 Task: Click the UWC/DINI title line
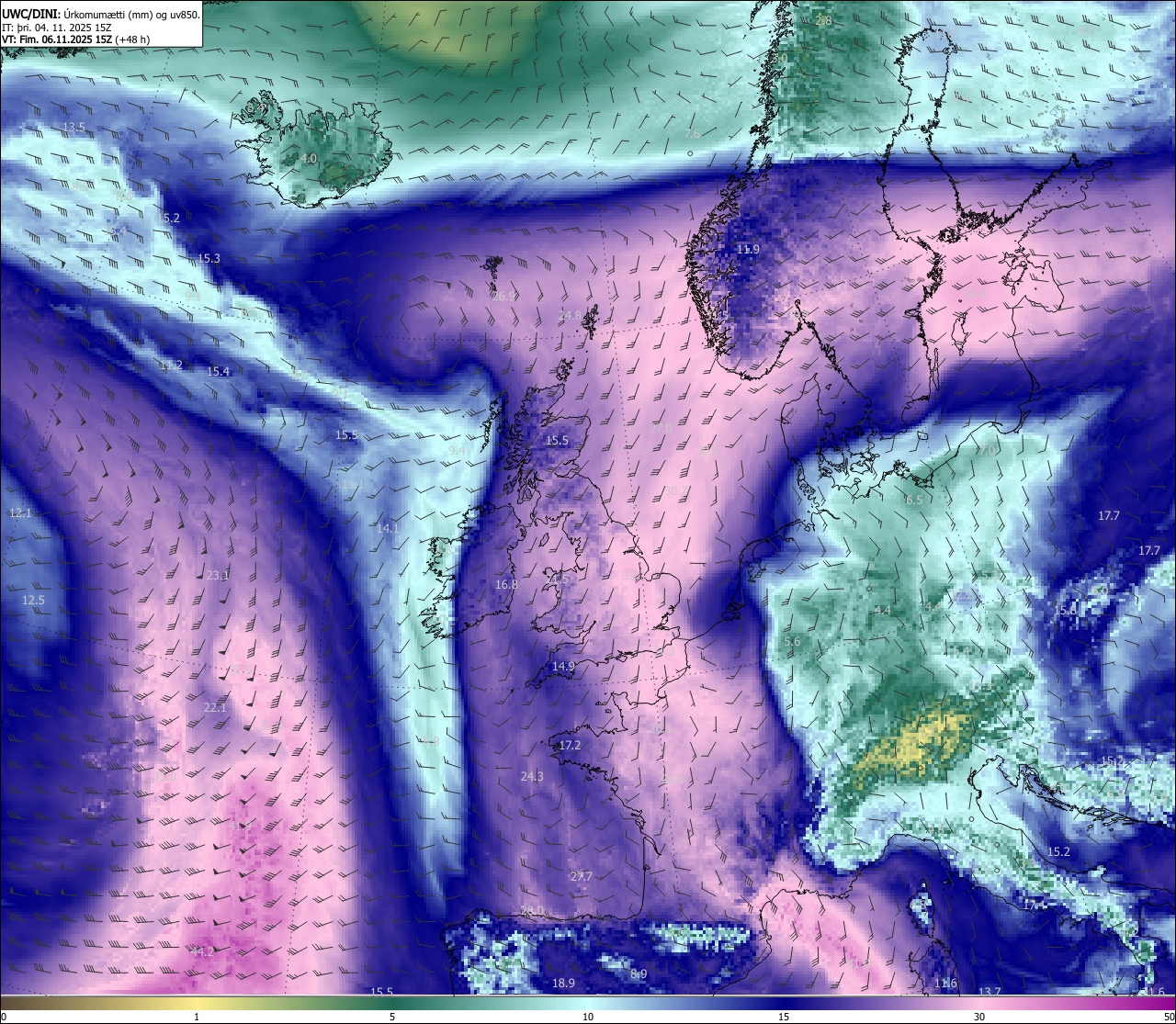pyautogui.click(x=101, y=15)
